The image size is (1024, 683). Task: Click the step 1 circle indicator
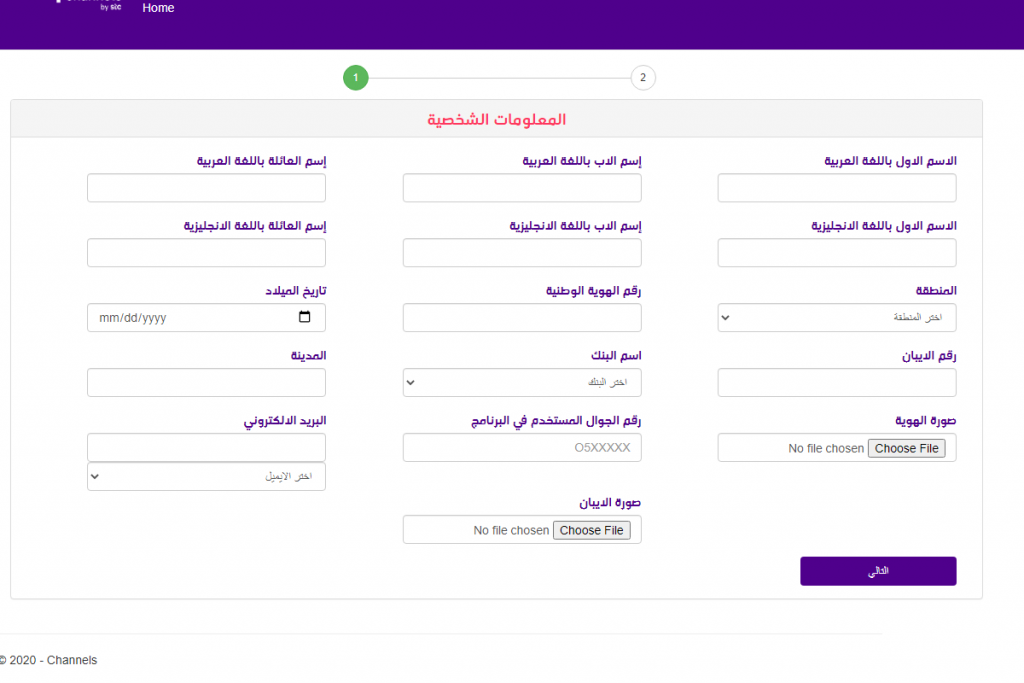pos(355,78)
